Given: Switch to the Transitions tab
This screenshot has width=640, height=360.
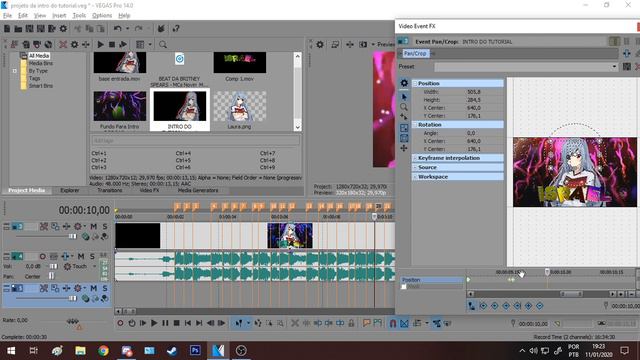Looking at the screenshot, I should coord(109,190).
